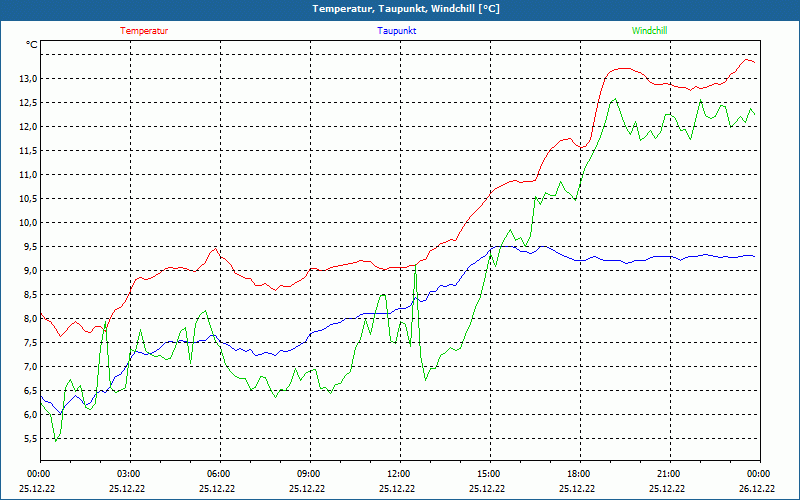Click the red Temperatur legend label
The width and height of the screenshot is (800, 500).
pos(144,31)
